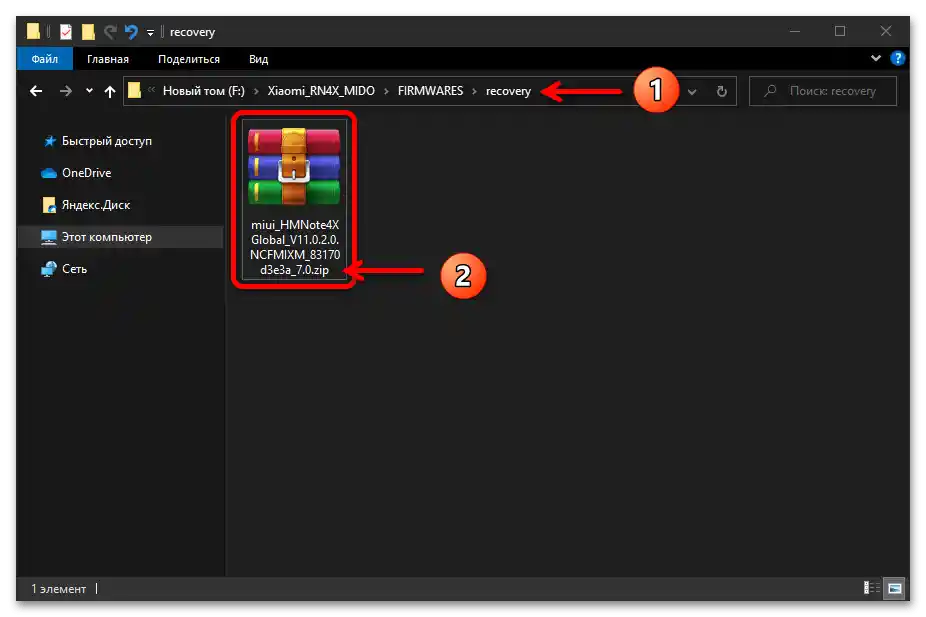Navigate to FIRMWARES breadcrumb
Image resolution: width=926 pixels, height=617 pixels.
[x=430, y=91]
